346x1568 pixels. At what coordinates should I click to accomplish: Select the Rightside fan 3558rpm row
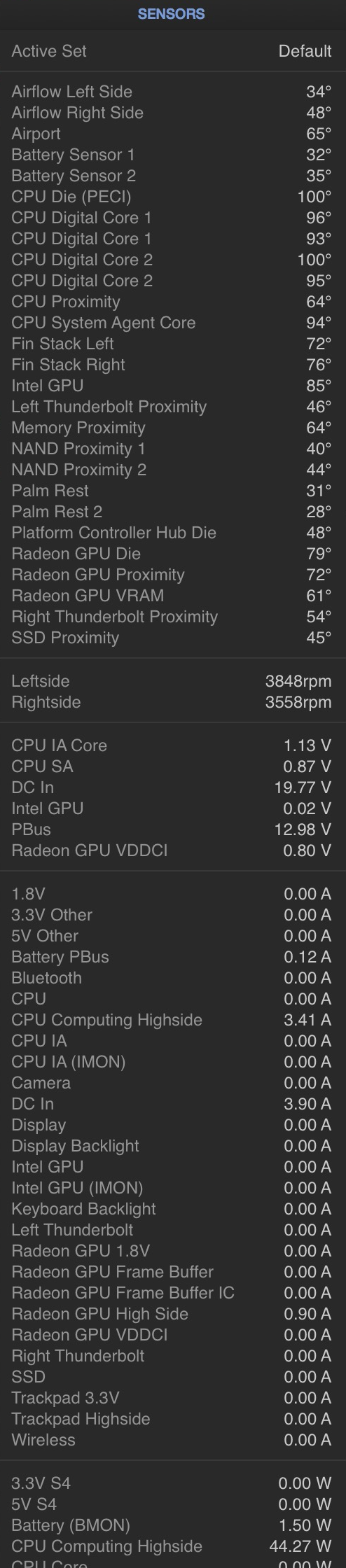click(173, 702)
